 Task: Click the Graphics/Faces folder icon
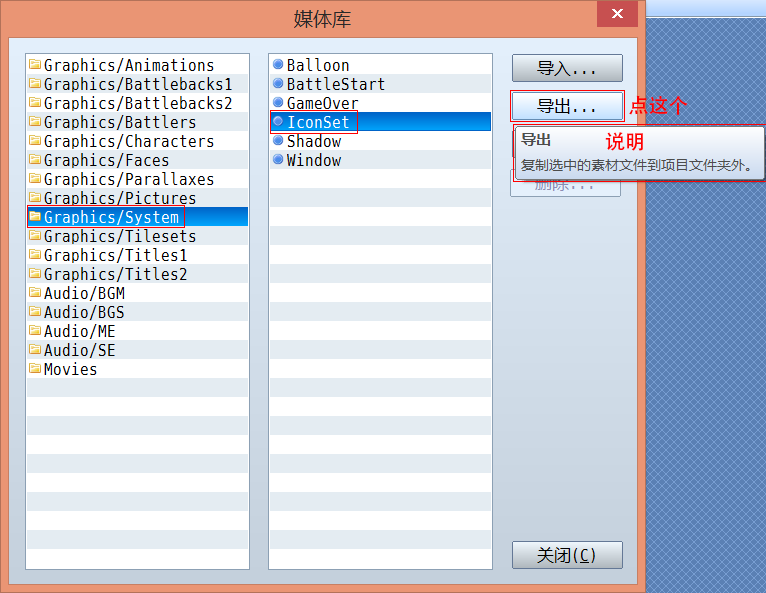click(x=35, y=160)
